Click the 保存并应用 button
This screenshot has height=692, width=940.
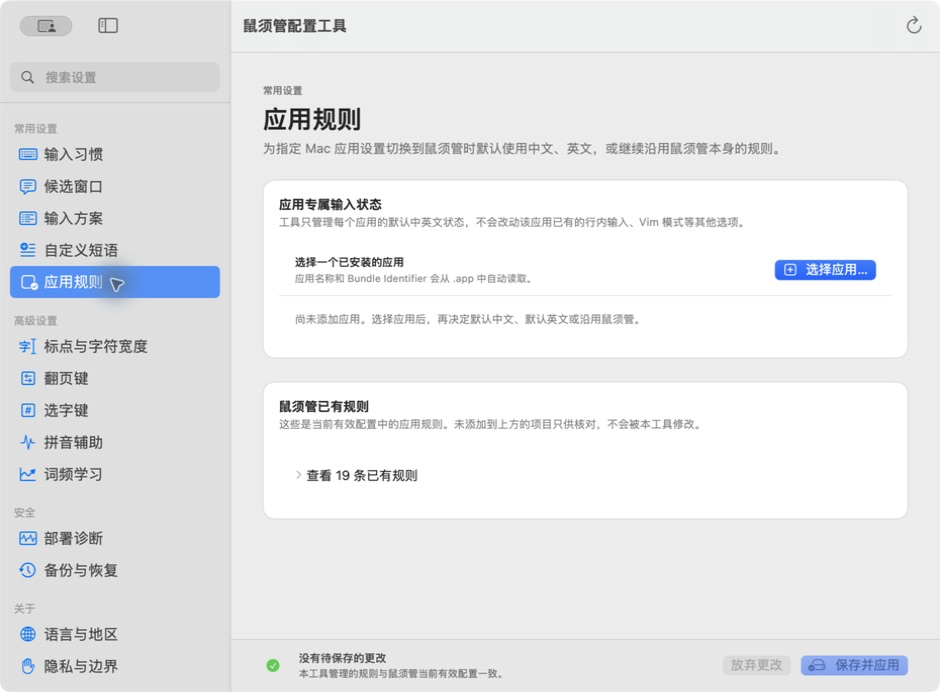tap(854, 665)
